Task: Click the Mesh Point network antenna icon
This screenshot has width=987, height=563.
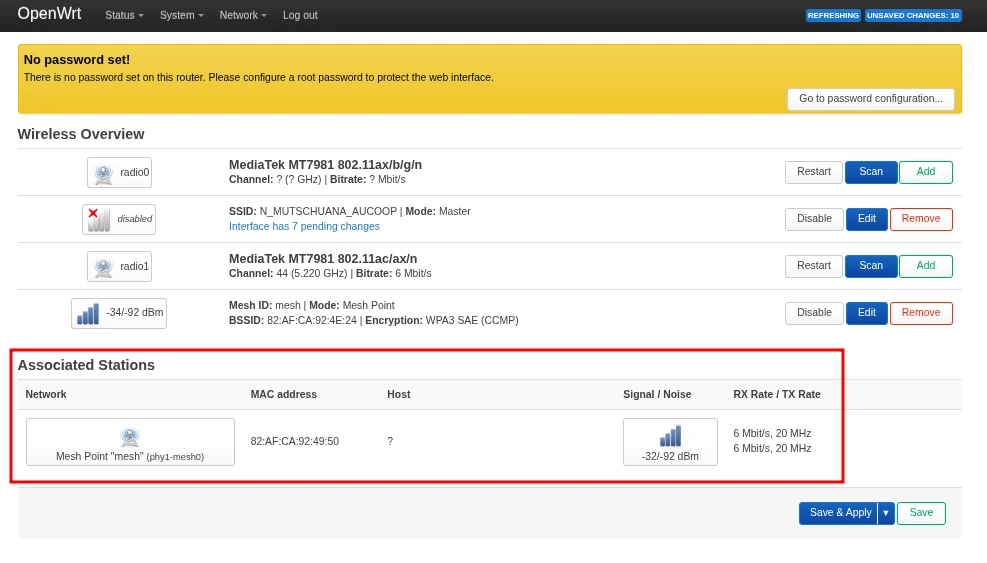Action: click(130, 436)
